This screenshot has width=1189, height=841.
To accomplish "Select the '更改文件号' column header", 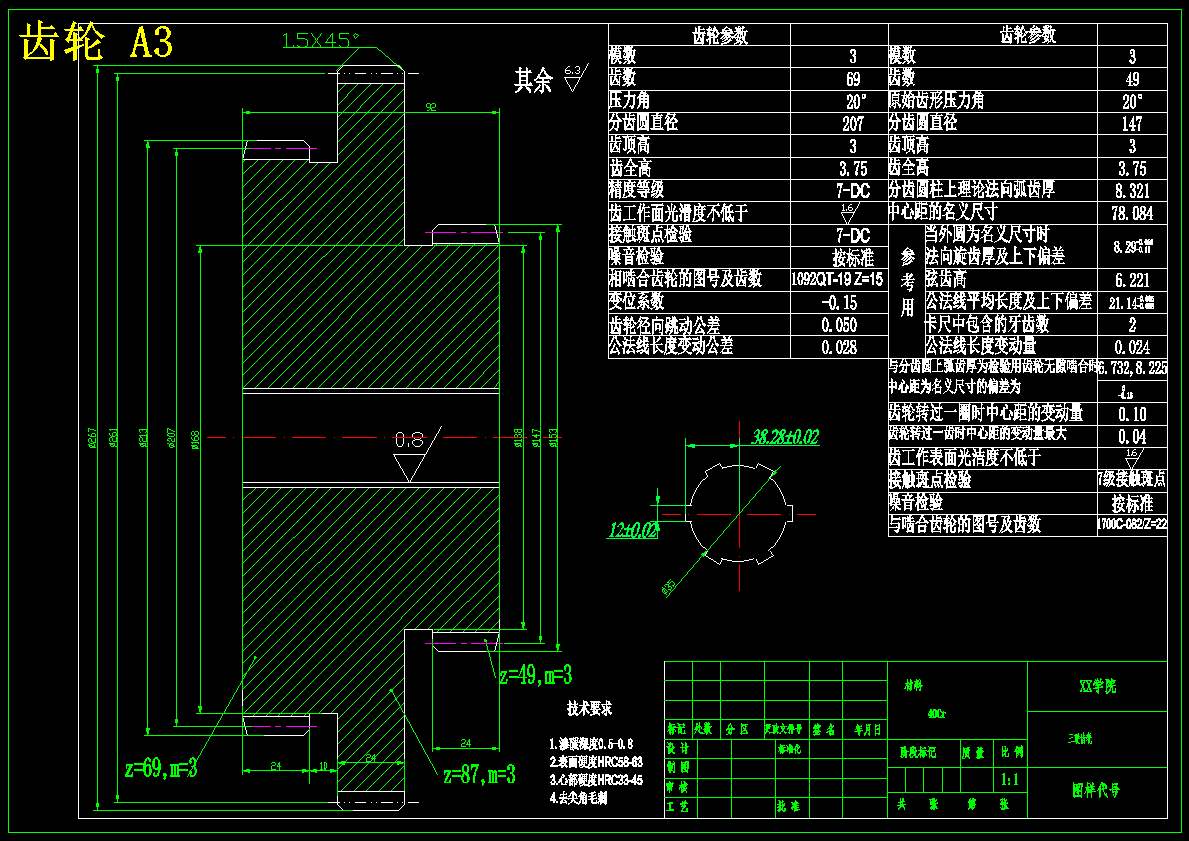I will (x=783, y=729).
